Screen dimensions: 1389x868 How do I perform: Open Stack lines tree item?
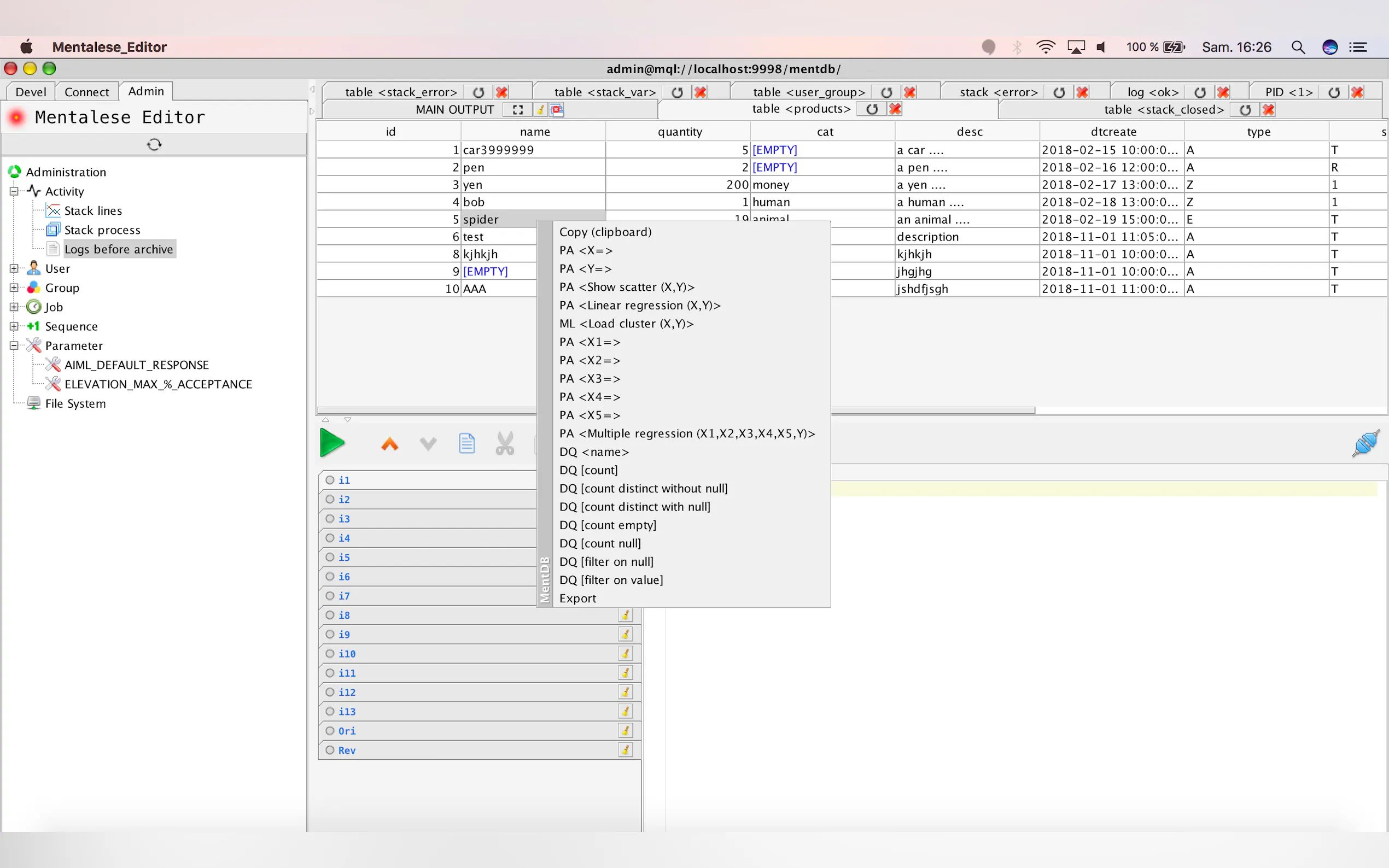92,210
